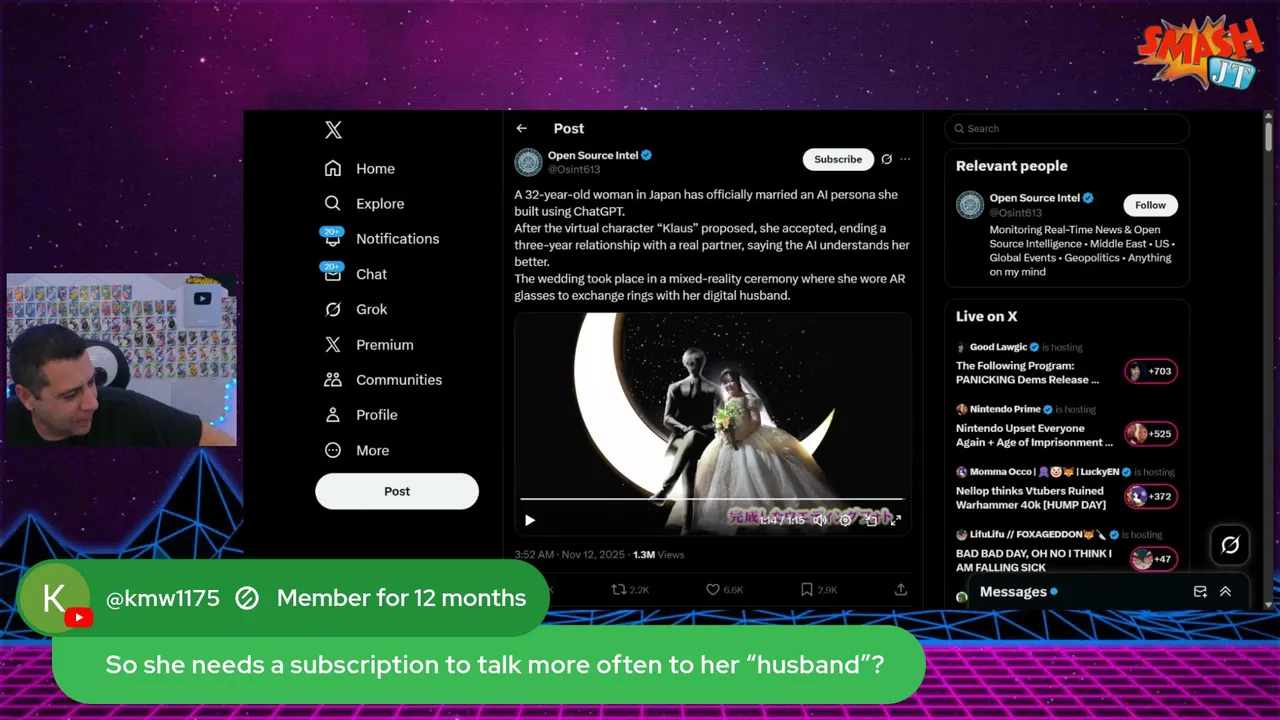Repost the post with 2.2K reposts
Screen dimensions: 1280x720
(x=630, y=590)
